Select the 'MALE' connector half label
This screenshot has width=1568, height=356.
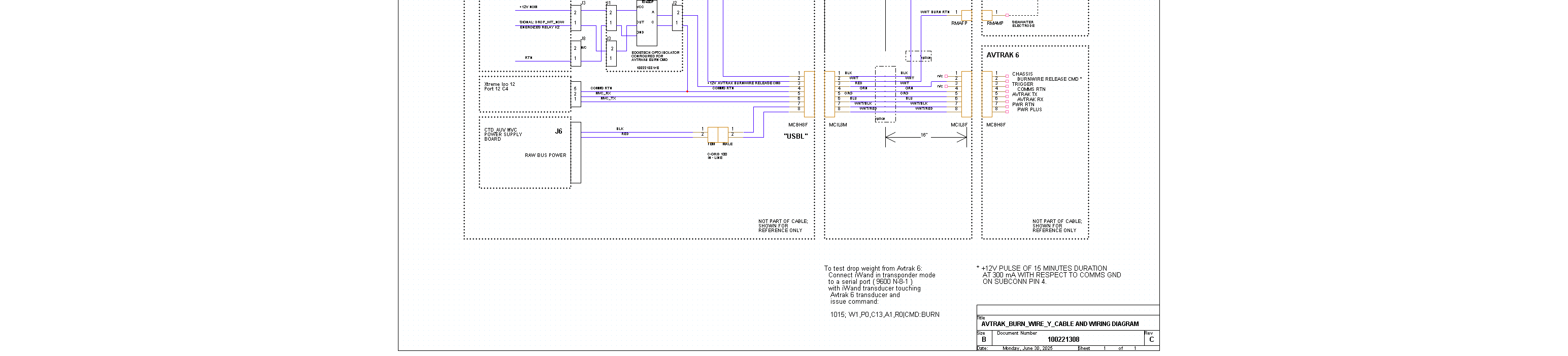click(x=727, y=144)
